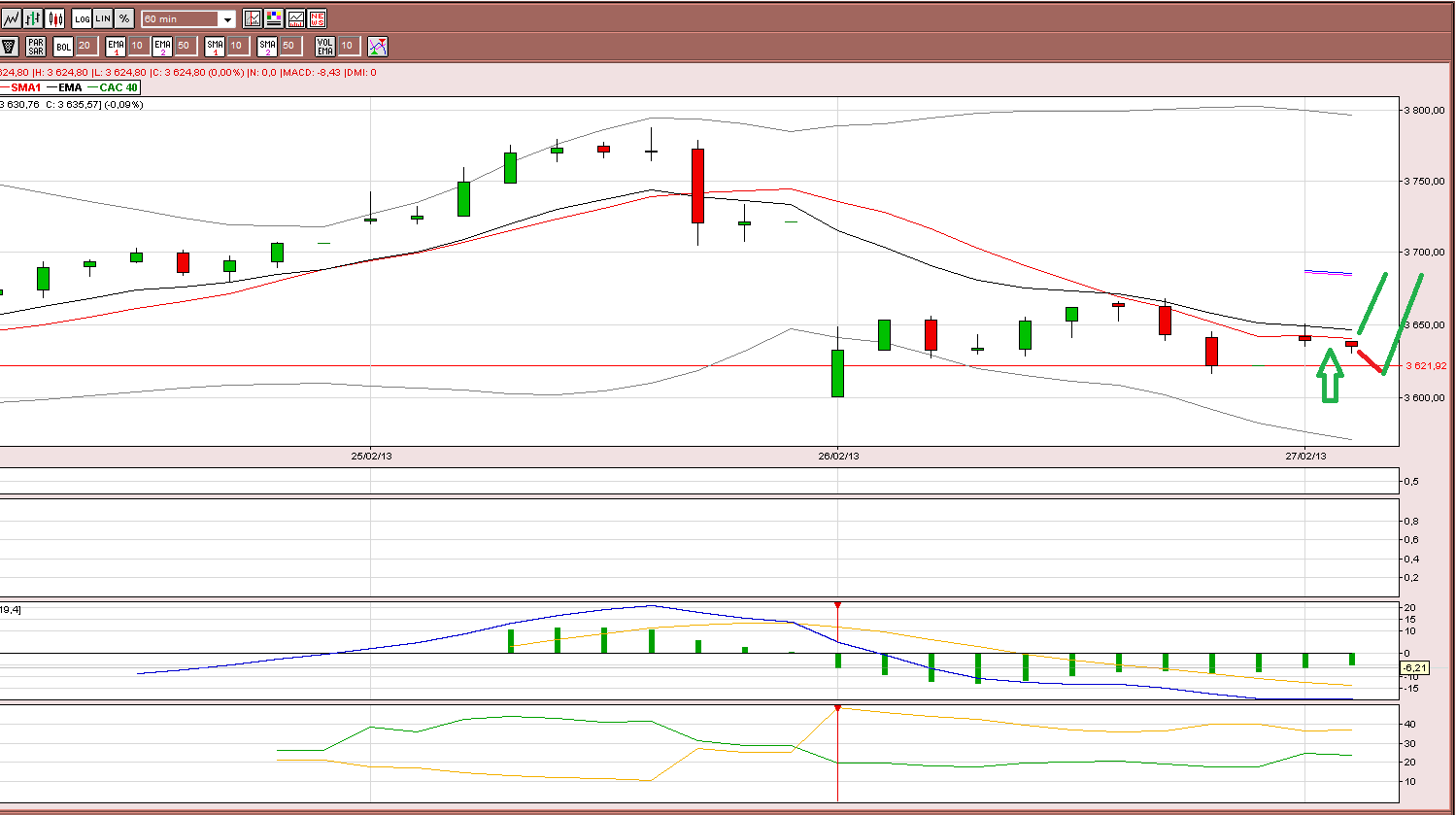Open the NEWS icon

317,18
